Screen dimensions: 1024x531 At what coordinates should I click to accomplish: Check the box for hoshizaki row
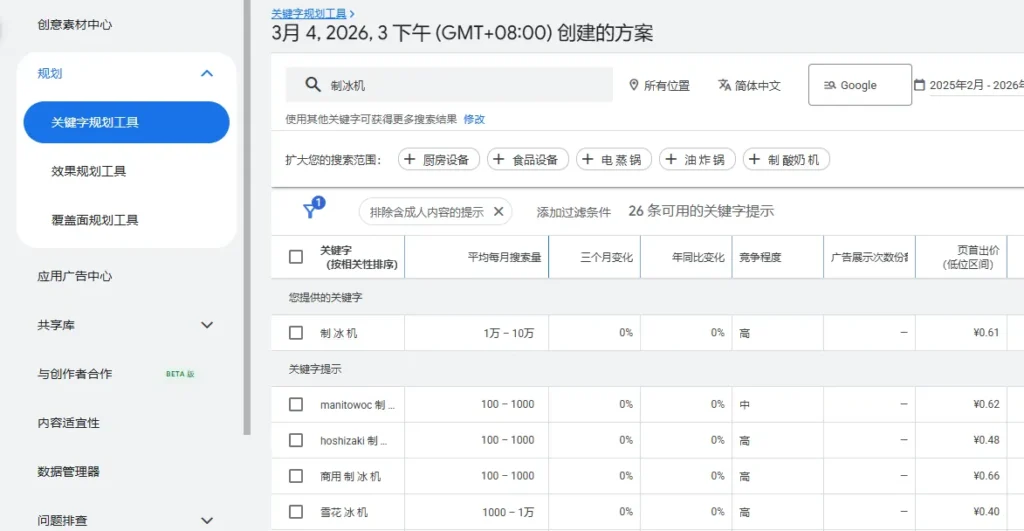click(x=296, y=440)
